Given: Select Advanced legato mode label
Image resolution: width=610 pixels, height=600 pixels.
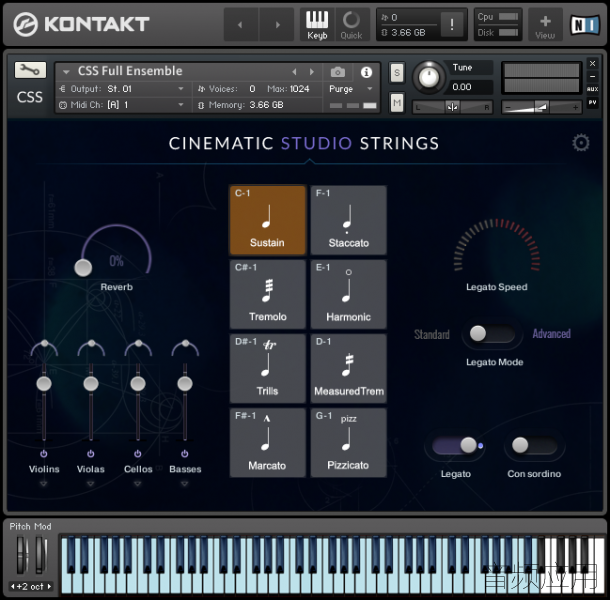Looking at the screenshot, I should [552, 333].
